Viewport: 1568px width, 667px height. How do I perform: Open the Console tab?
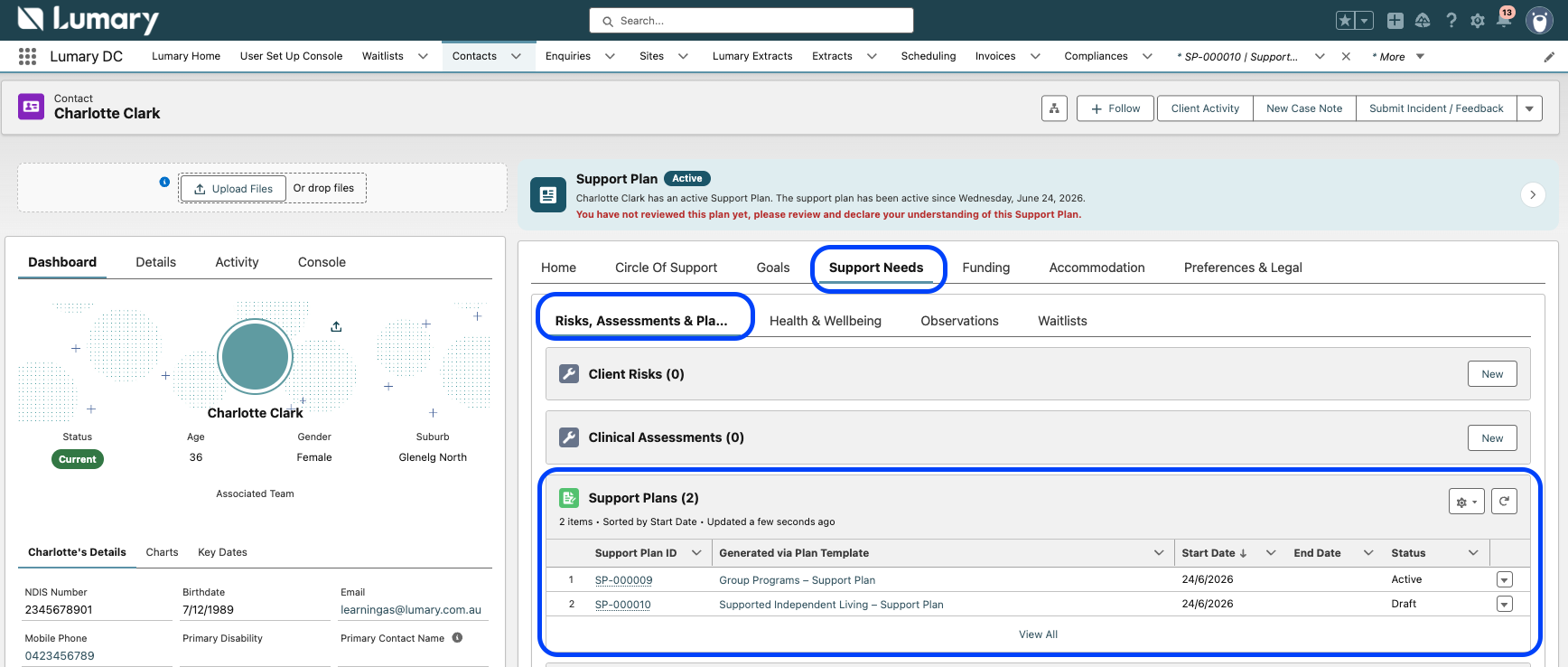pos(322,262)
